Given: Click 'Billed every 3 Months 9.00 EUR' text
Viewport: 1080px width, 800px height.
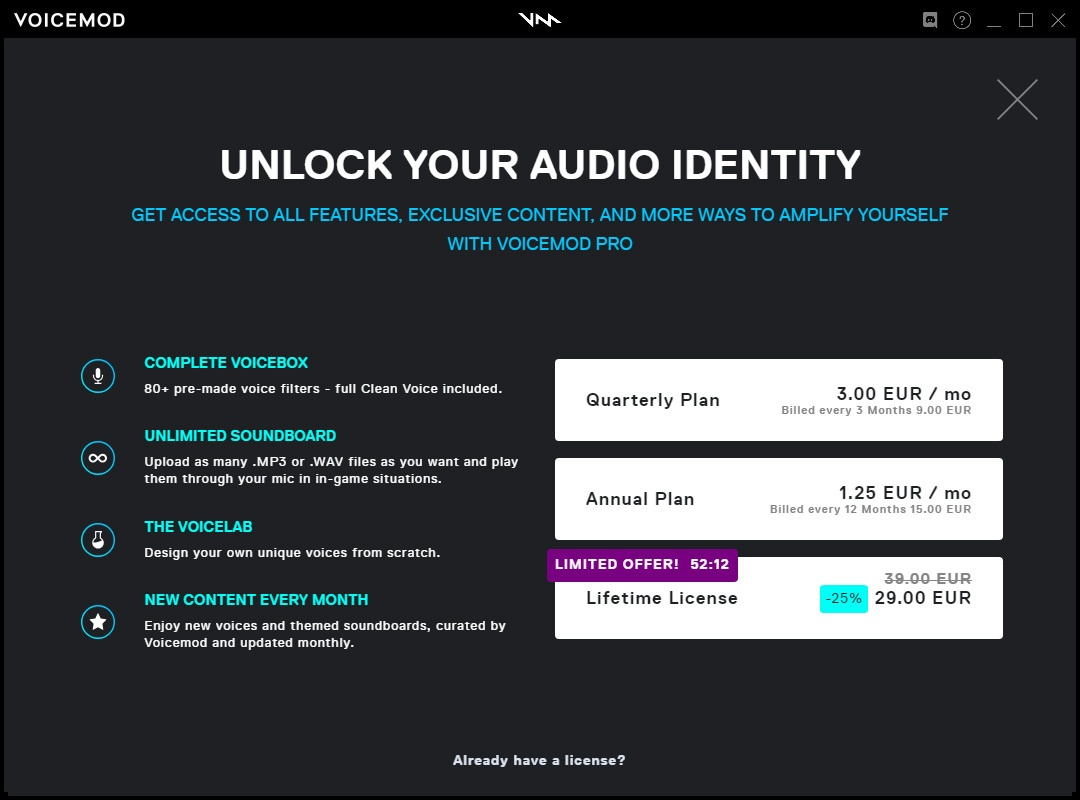Looking at the screenshot, I should click(876, 410).
